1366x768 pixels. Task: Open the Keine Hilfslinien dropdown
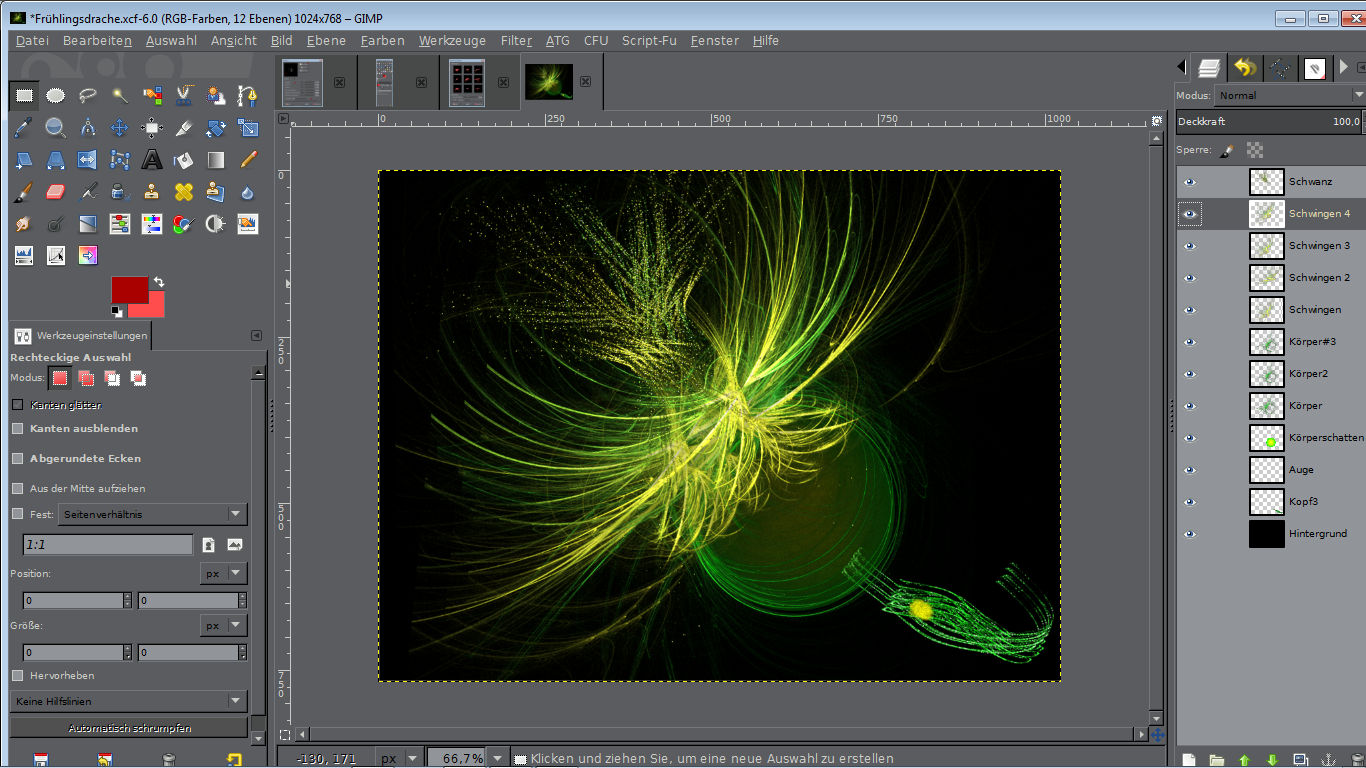pos(128,701)
